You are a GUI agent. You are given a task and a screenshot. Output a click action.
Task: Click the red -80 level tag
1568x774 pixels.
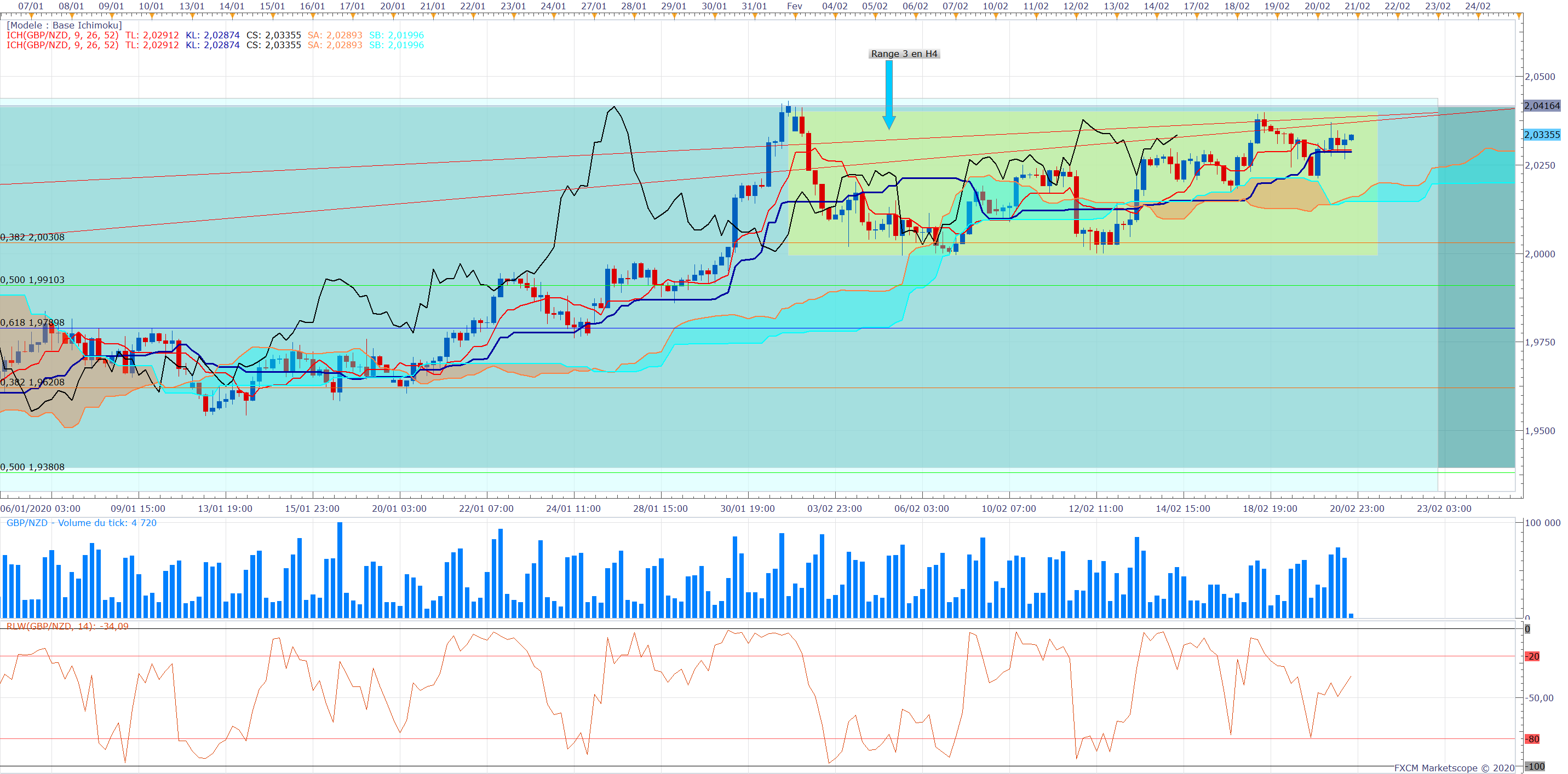1532,740
